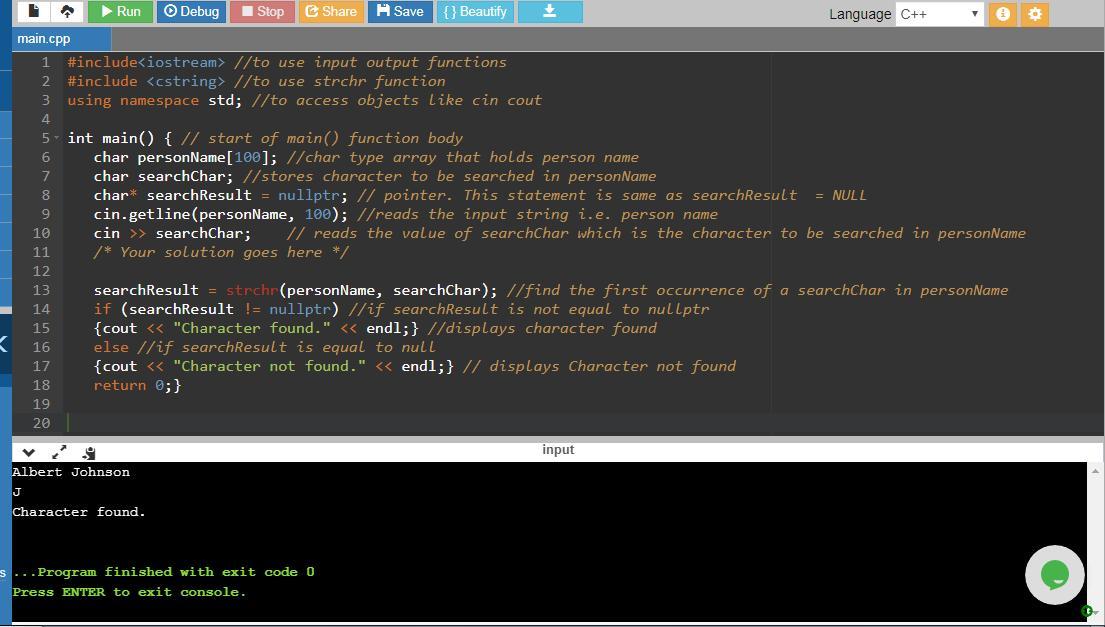
Task: Open the info icon next to Language
Action: [x=1003, y=14]
